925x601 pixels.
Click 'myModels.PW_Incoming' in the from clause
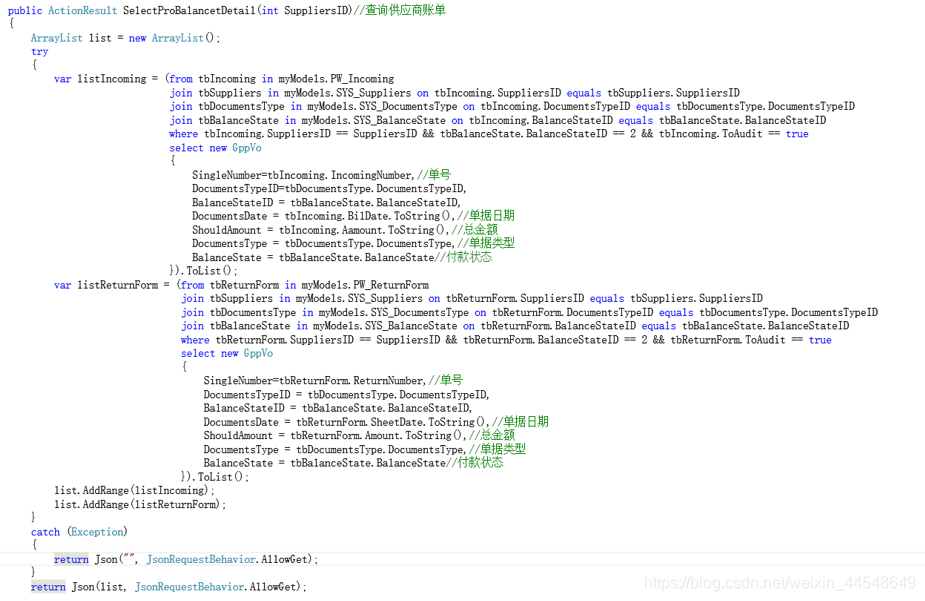(336, 79)
